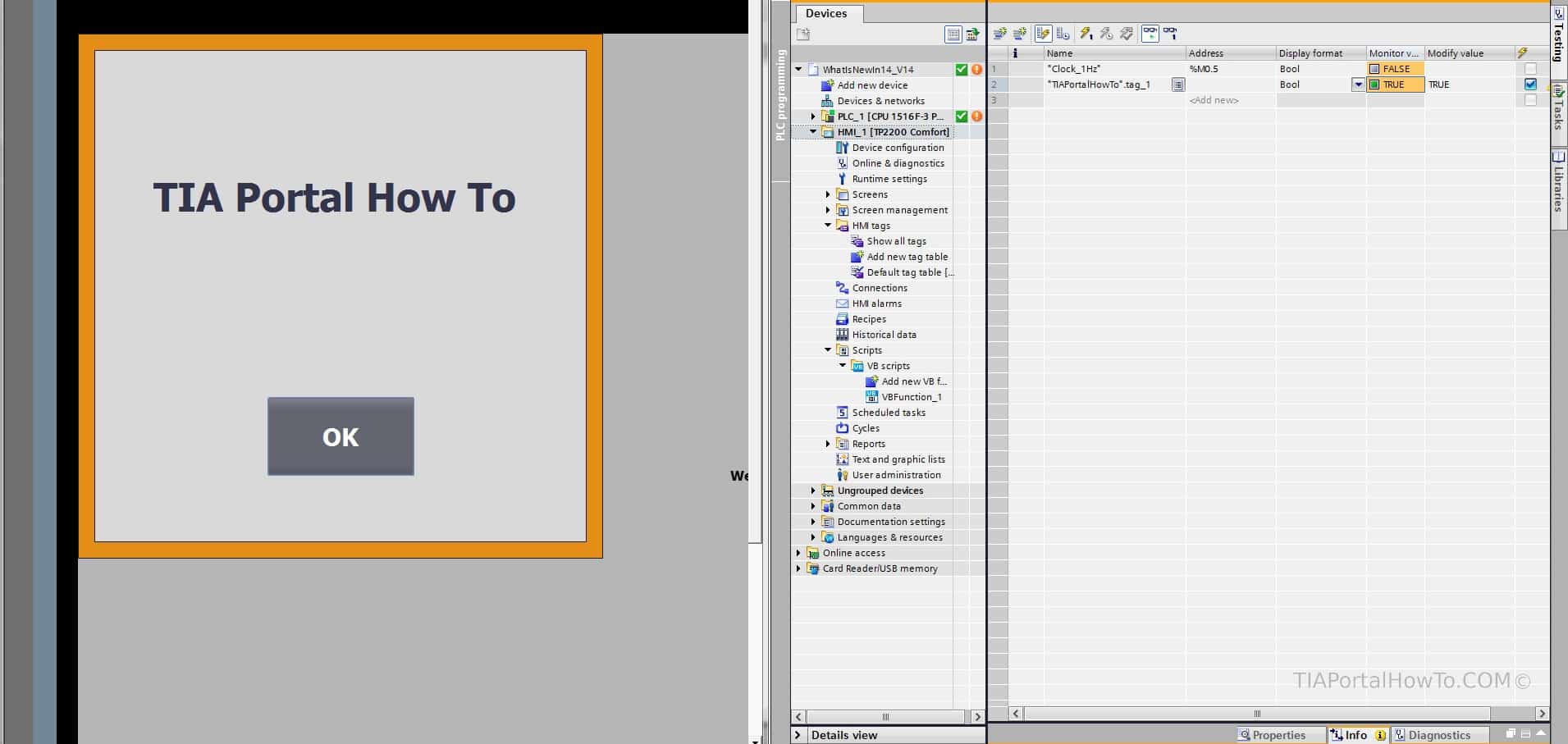
Task: Click Add new device in the tree
Action: [873, 84]
